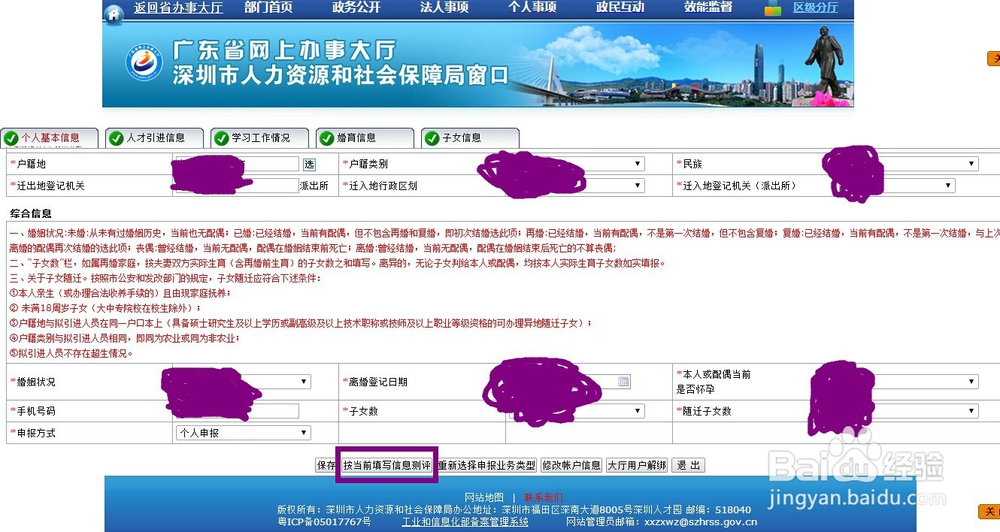
Task: Click the 退出 button
Action: pos(689,466)
